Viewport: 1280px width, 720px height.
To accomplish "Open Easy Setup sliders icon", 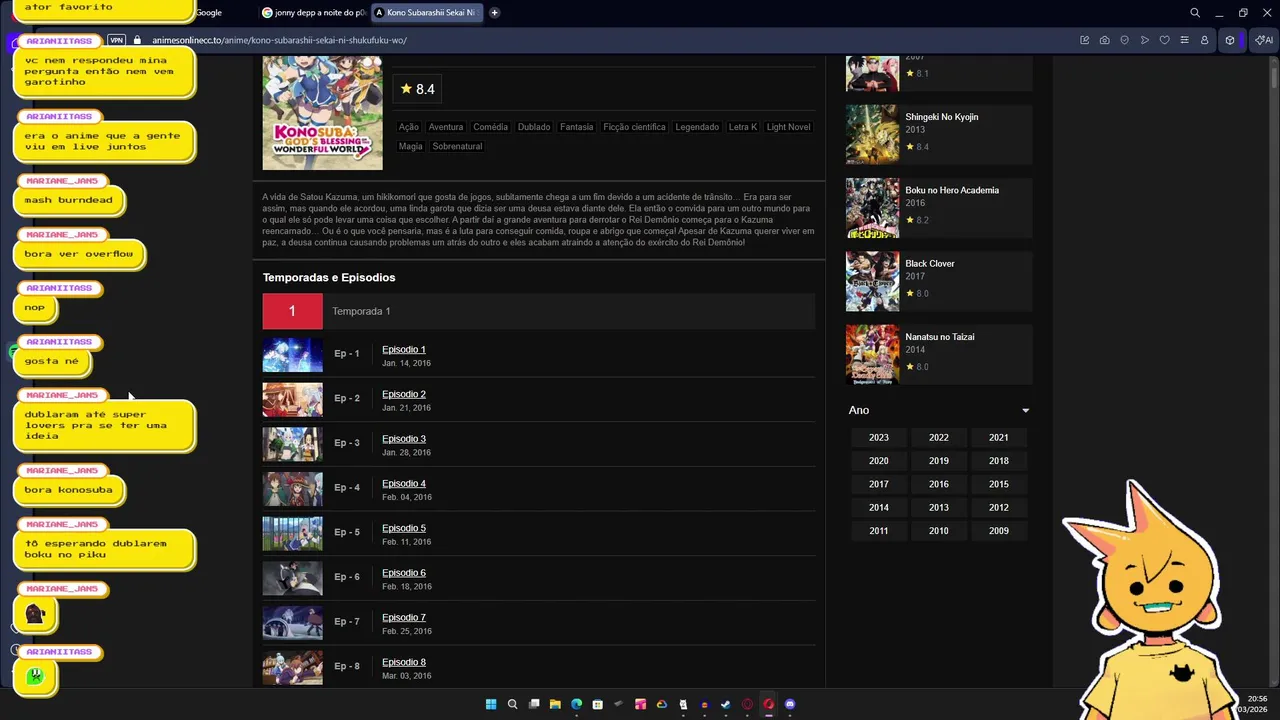I will [1184, 40].
